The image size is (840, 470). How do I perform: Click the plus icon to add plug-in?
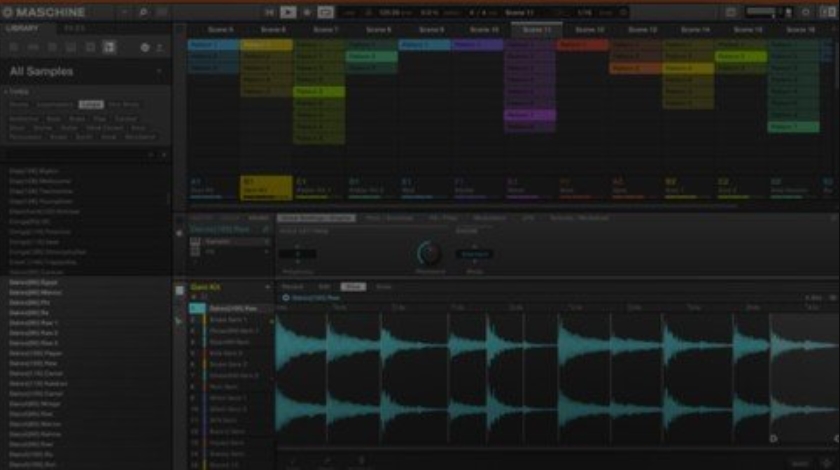pyautogui.click(x=195, y=262)
